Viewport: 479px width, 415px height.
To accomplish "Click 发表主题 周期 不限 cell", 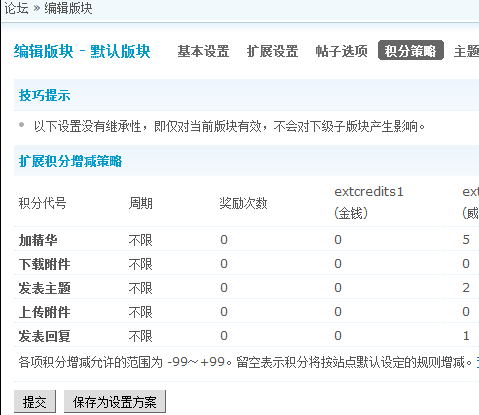I will click(x=141, y=288).
